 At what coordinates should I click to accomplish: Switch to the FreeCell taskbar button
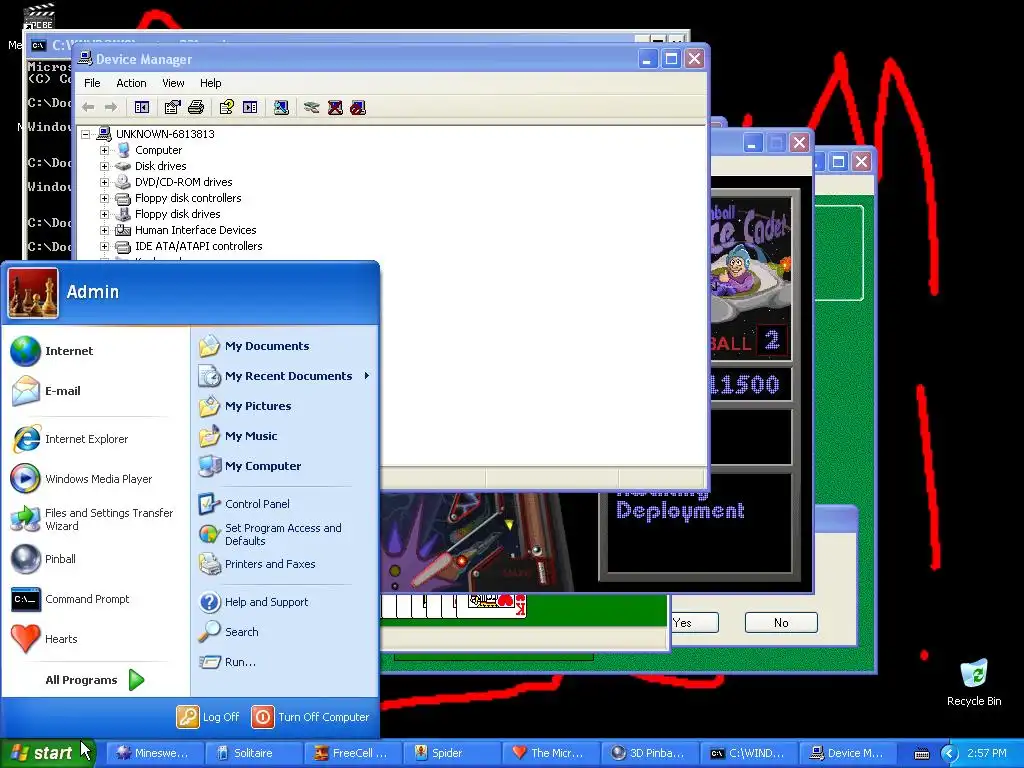point(353,753)
